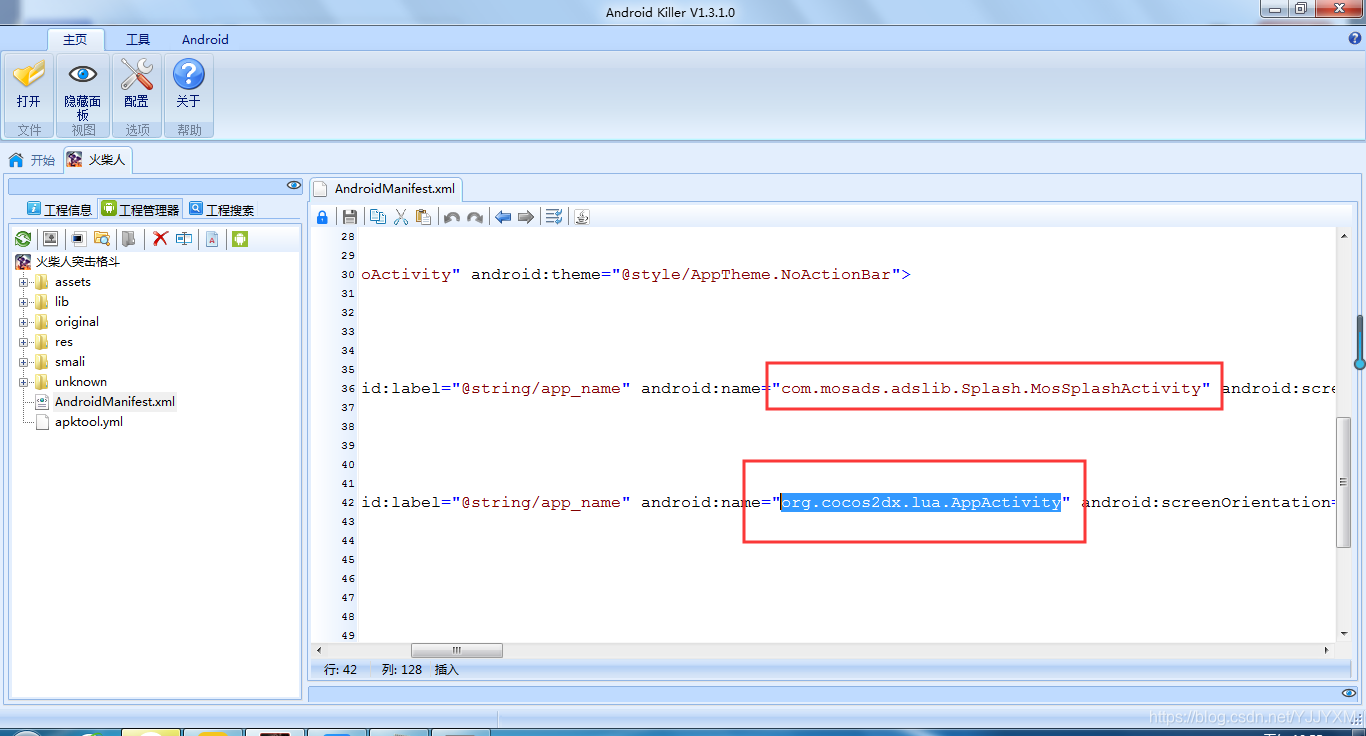The height and width of the screenshot is (736, 1366).
Task: Click the picture frame icon in project toolbar
Action: point(50,239)
